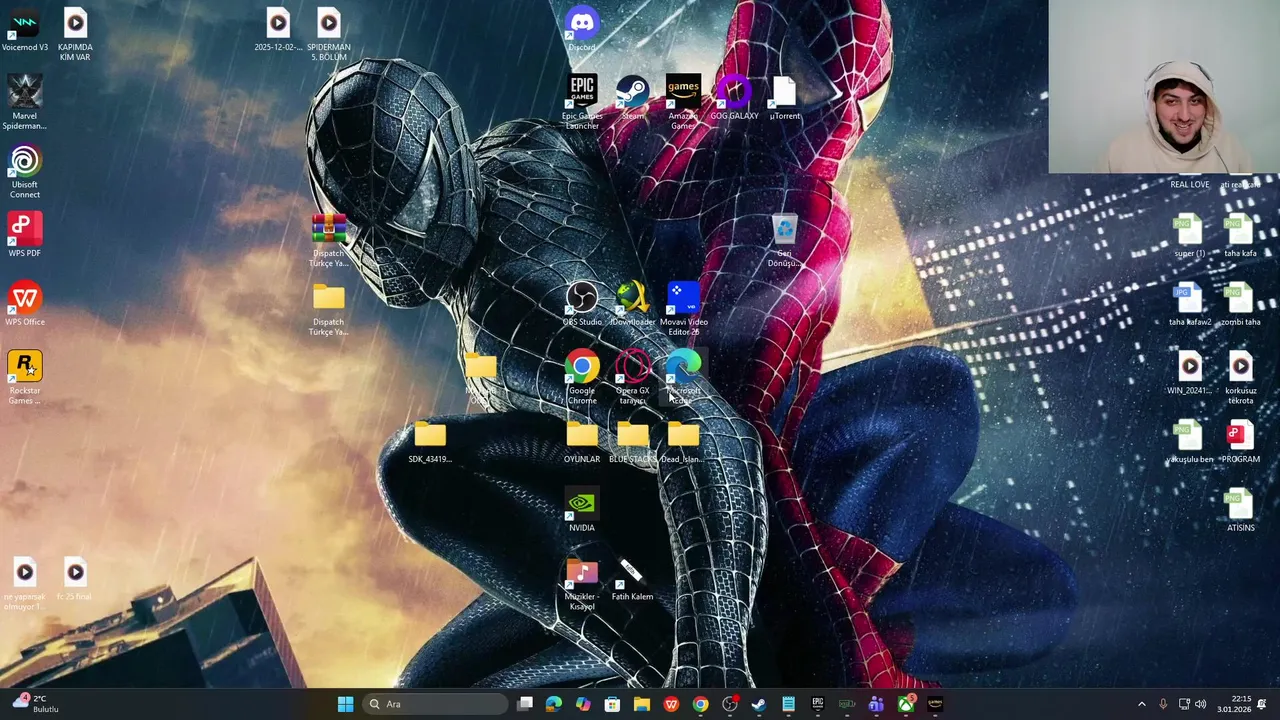Open the Fatih Kalem shortcut
1280x720 pixels.
point(632,579)
